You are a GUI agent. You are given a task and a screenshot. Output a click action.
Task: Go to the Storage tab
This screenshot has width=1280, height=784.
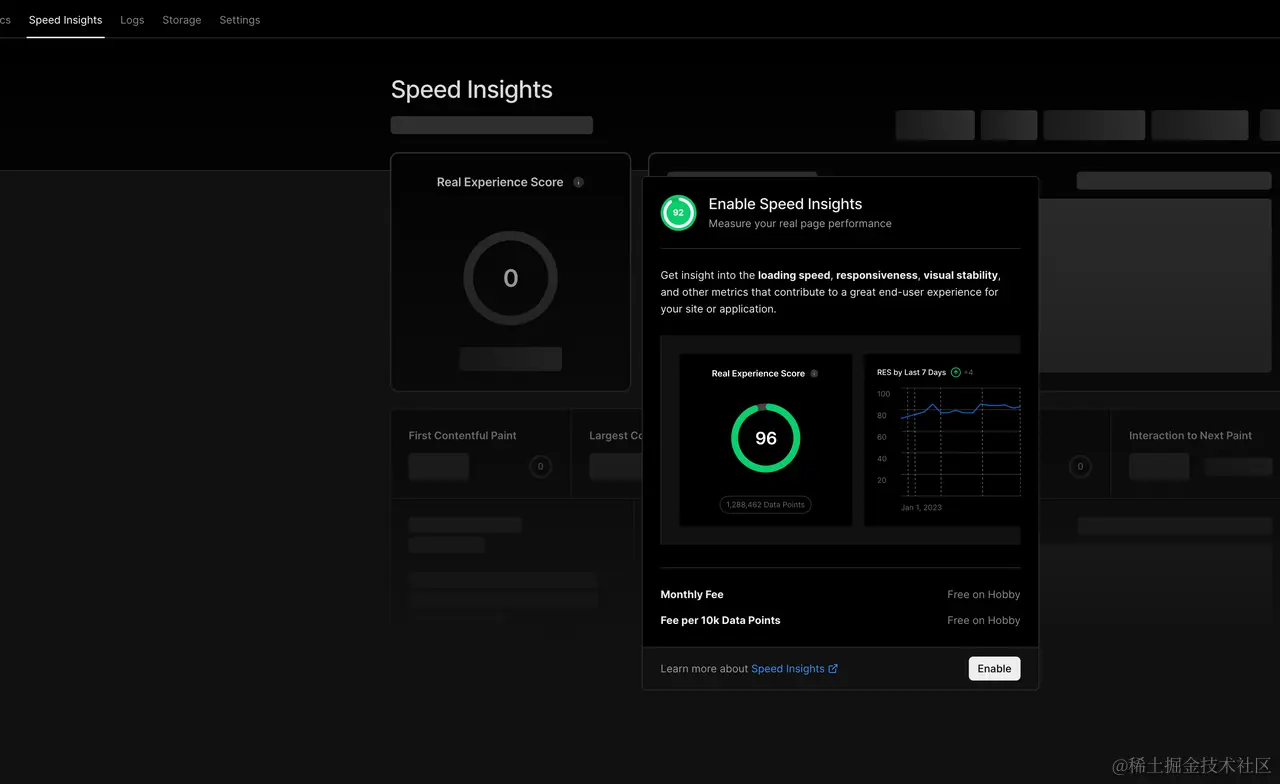[182, 20]
